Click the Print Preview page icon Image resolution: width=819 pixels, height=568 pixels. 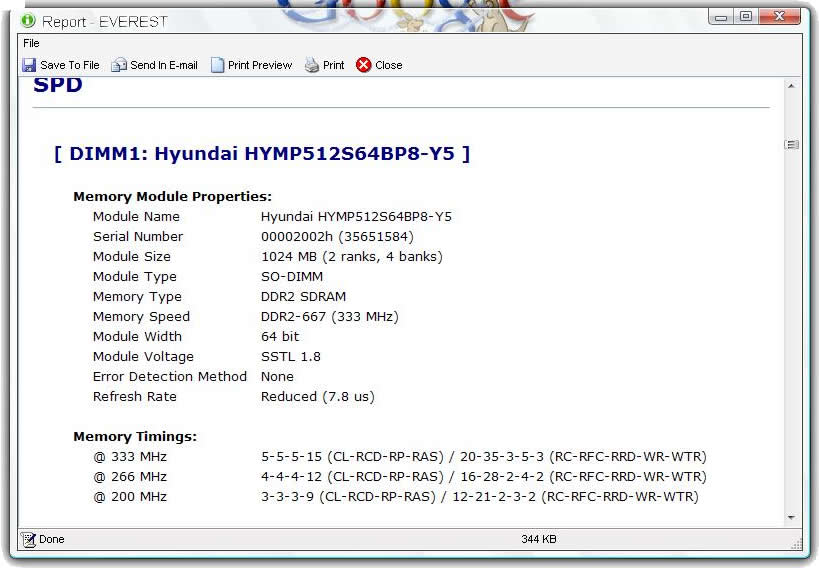click(x=217, y=65)
